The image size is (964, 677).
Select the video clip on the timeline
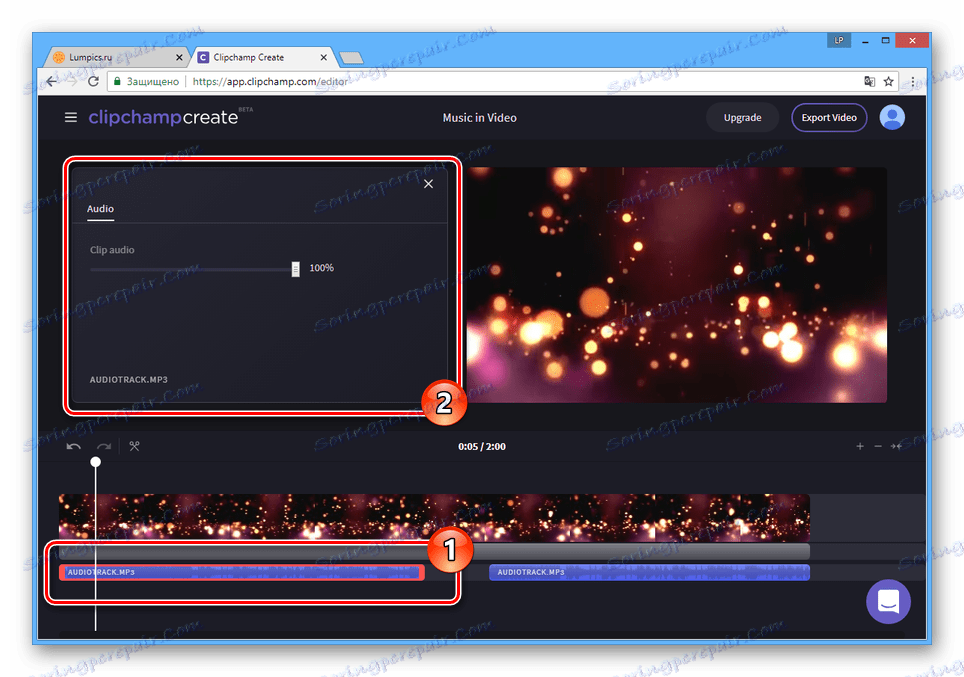(x=434, y=517)
